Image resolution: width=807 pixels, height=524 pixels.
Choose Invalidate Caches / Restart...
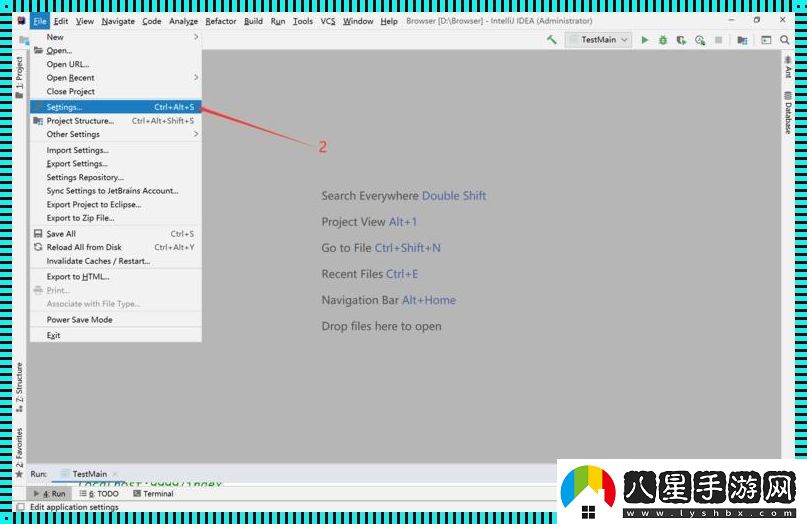(x=115, y=261)
